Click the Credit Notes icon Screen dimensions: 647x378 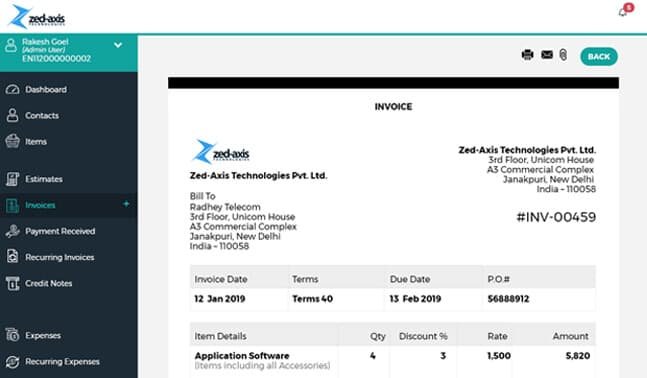[x=12, y=283]
